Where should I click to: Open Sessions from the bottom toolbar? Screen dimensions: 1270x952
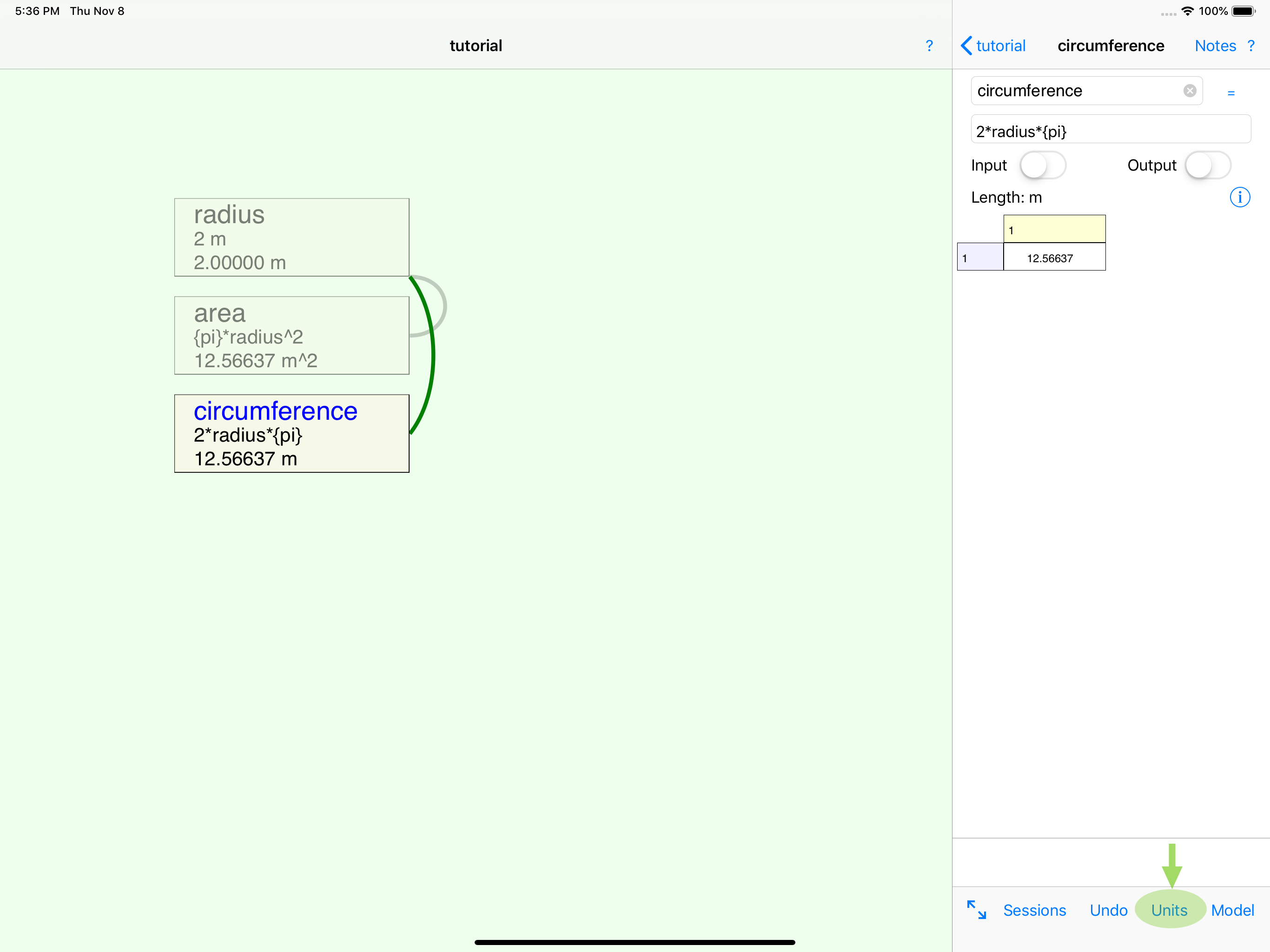pyautogui.click(x=1034, y=910)
